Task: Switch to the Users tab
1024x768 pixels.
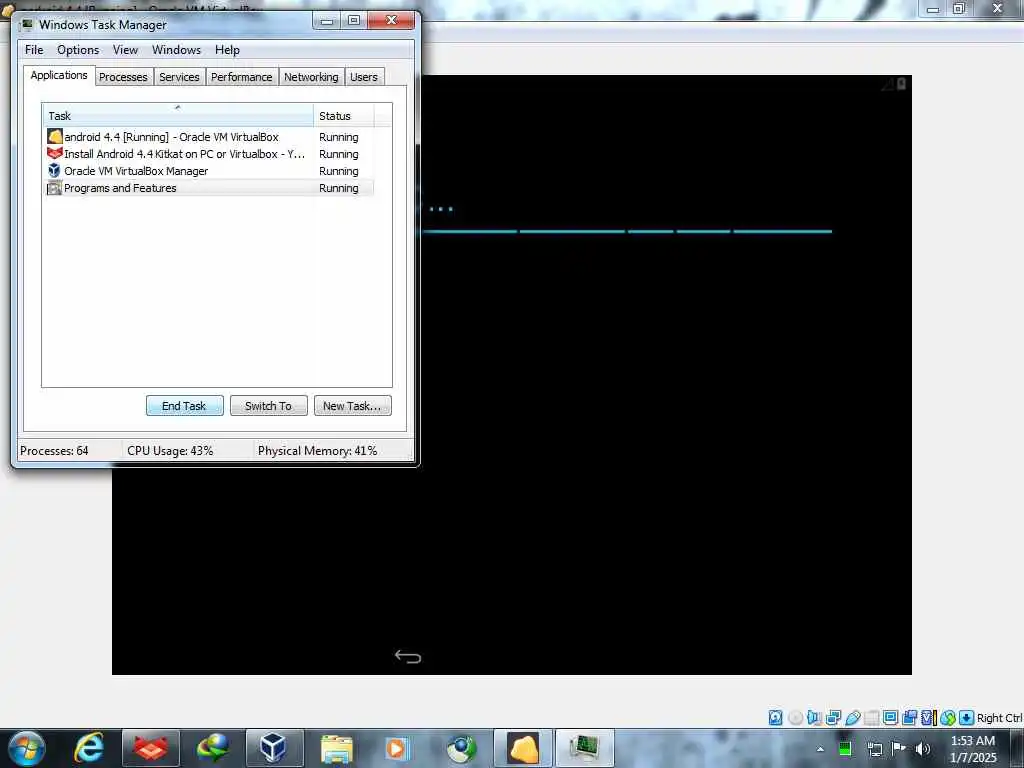Action: pos(364,77)
